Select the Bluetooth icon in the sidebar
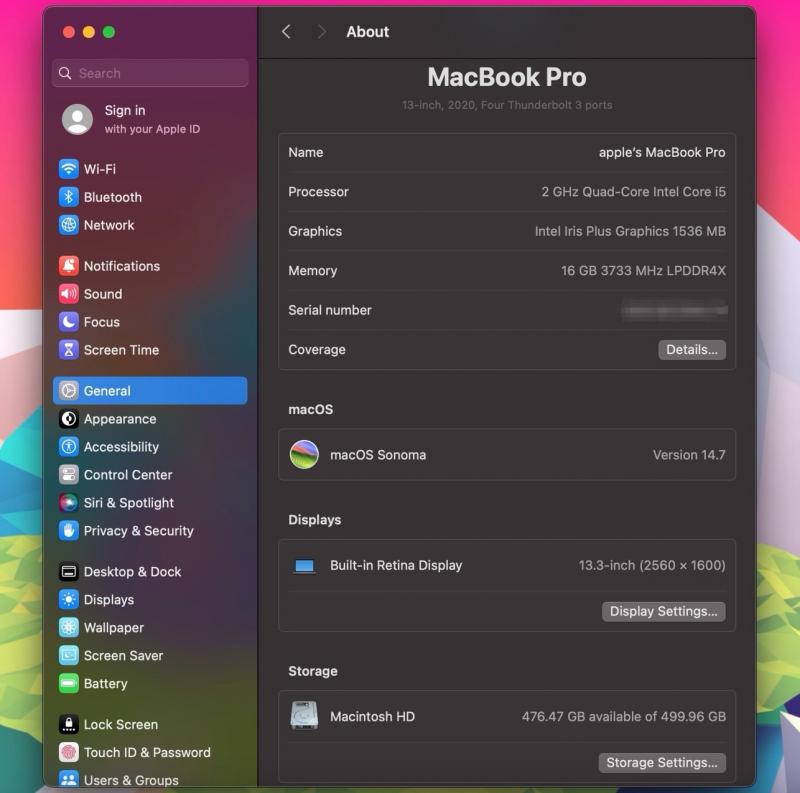The height and width of the screenshot is (793, 800). click(x=68, y=197)
